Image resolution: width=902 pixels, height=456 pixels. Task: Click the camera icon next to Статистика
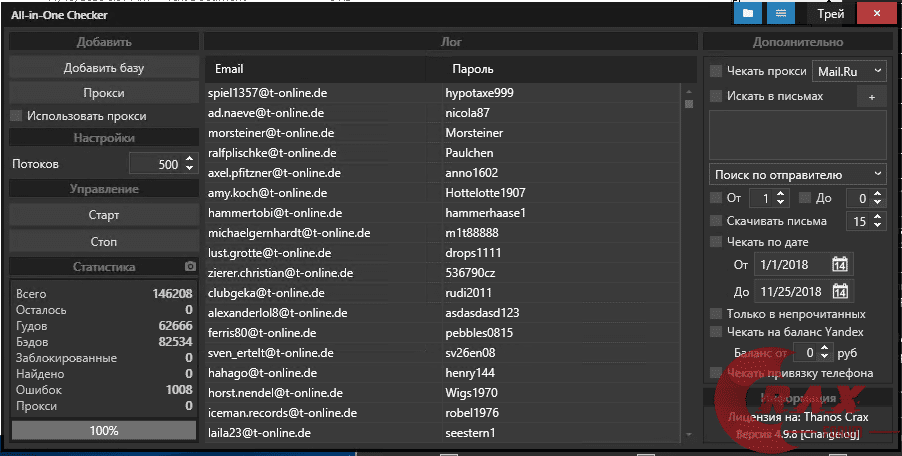[191, 267]
